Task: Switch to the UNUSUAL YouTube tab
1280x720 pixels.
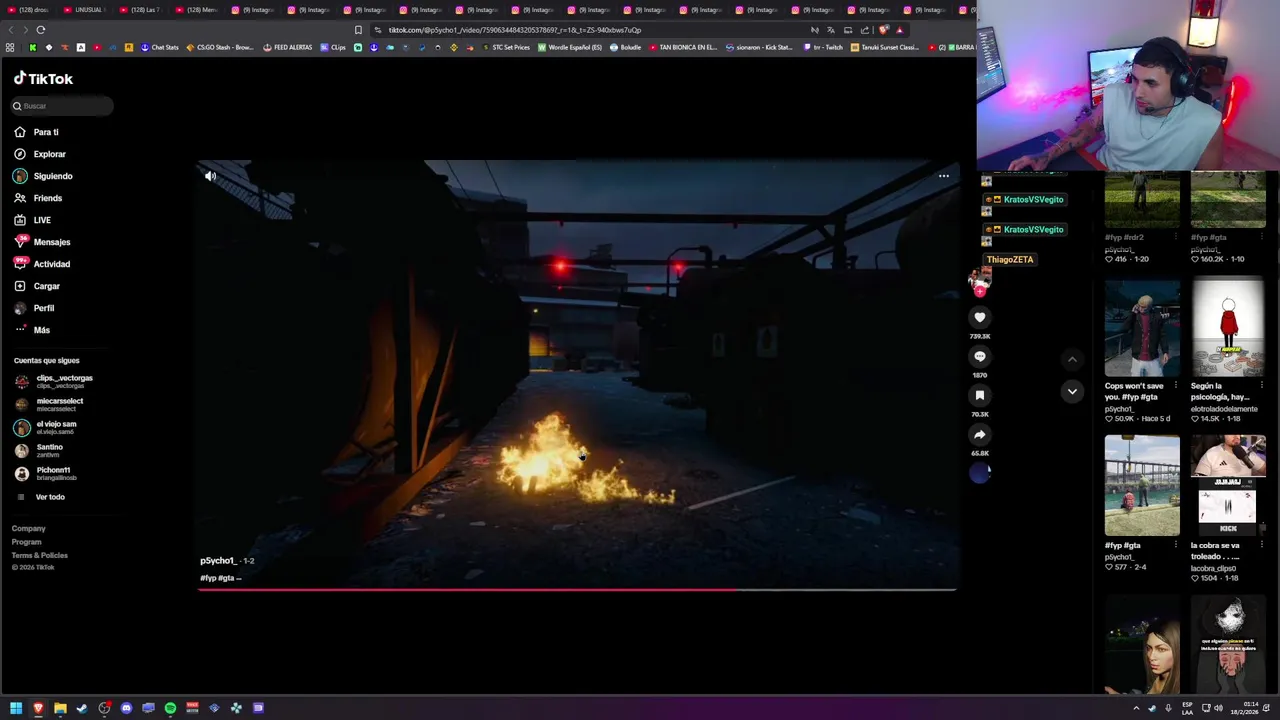Action: point(85,10)
